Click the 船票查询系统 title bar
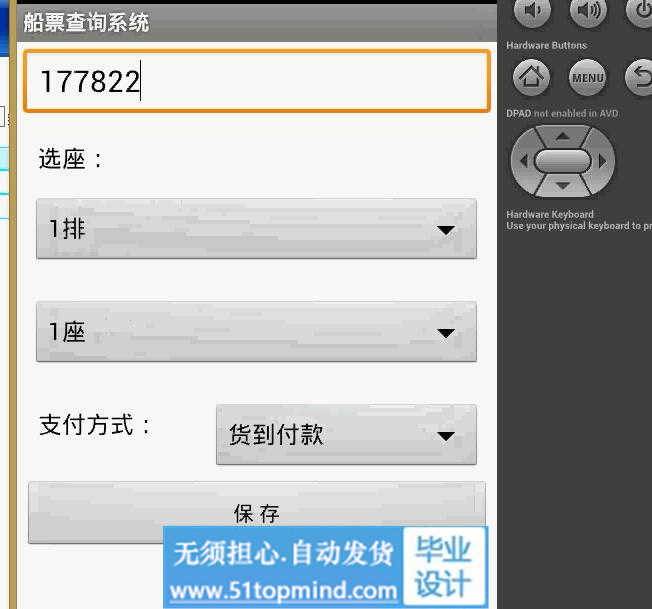 coord(257,22)
